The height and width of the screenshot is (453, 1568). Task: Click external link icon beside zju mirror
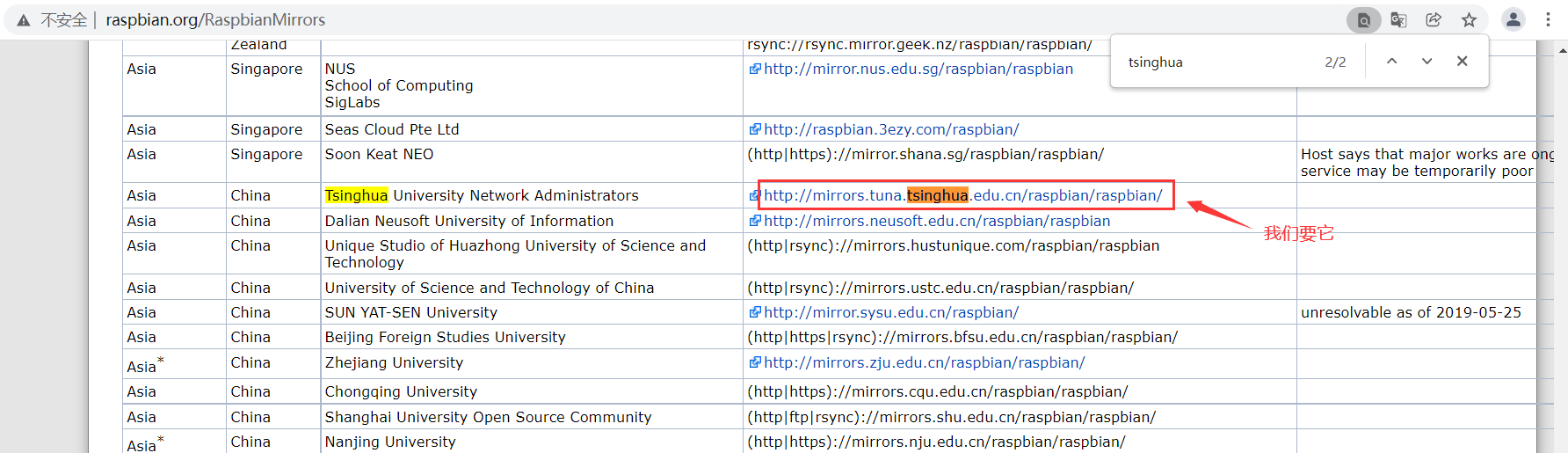[x=755, y=362]
